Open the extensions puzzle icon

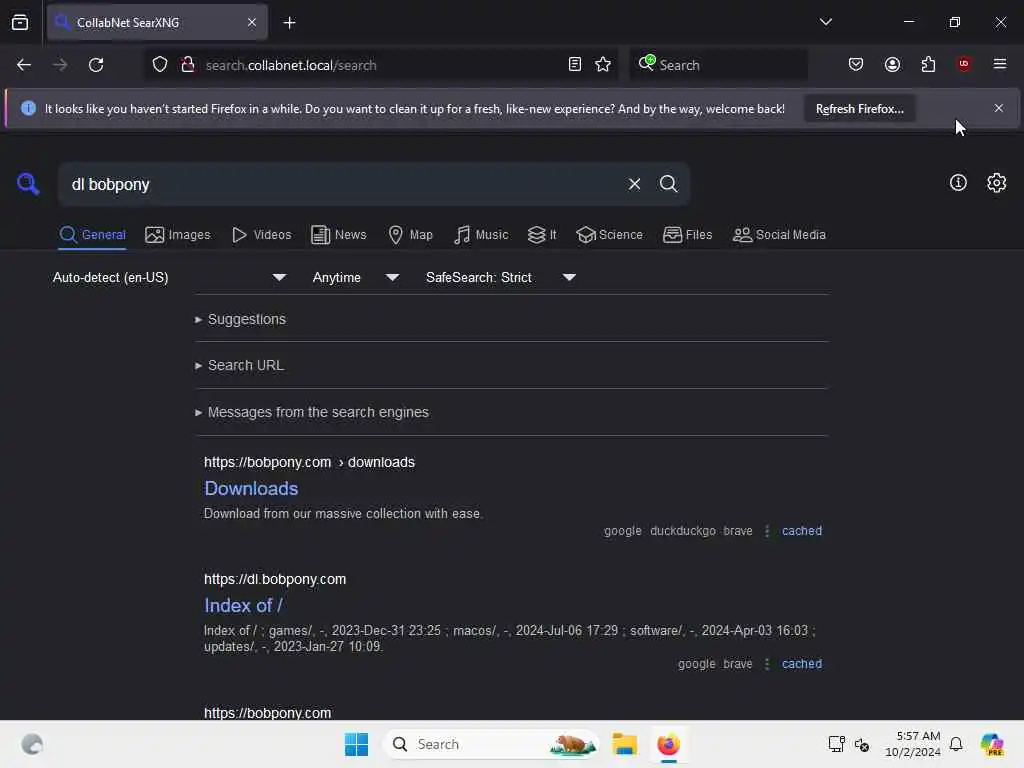(x=928, y=65)
